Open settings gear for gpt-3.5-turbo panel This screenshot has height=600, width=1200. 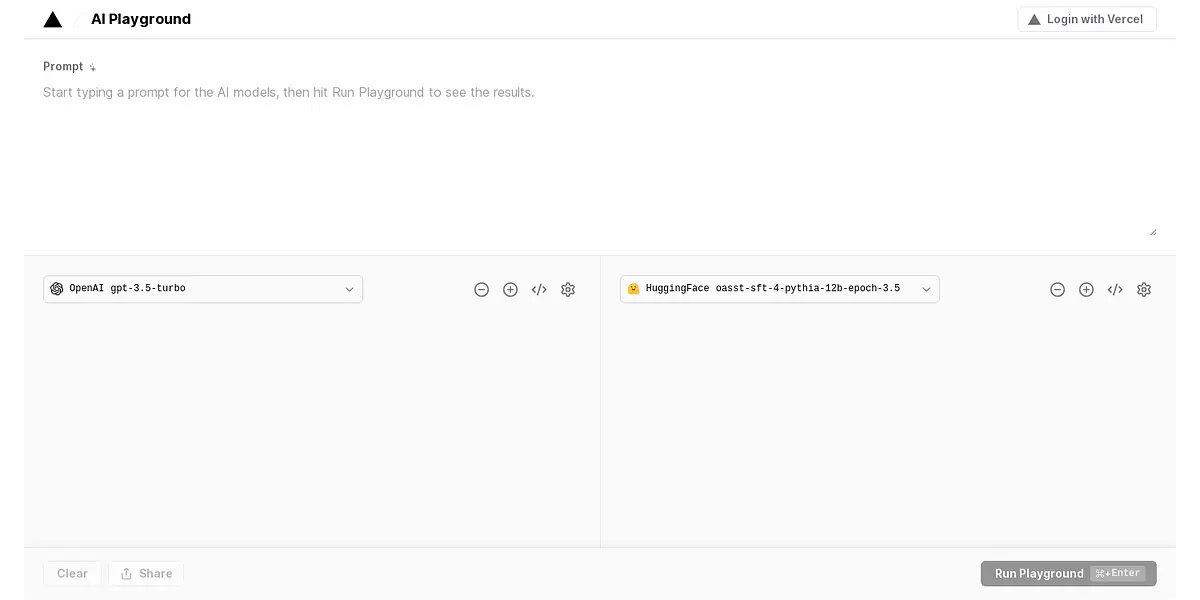568,289
